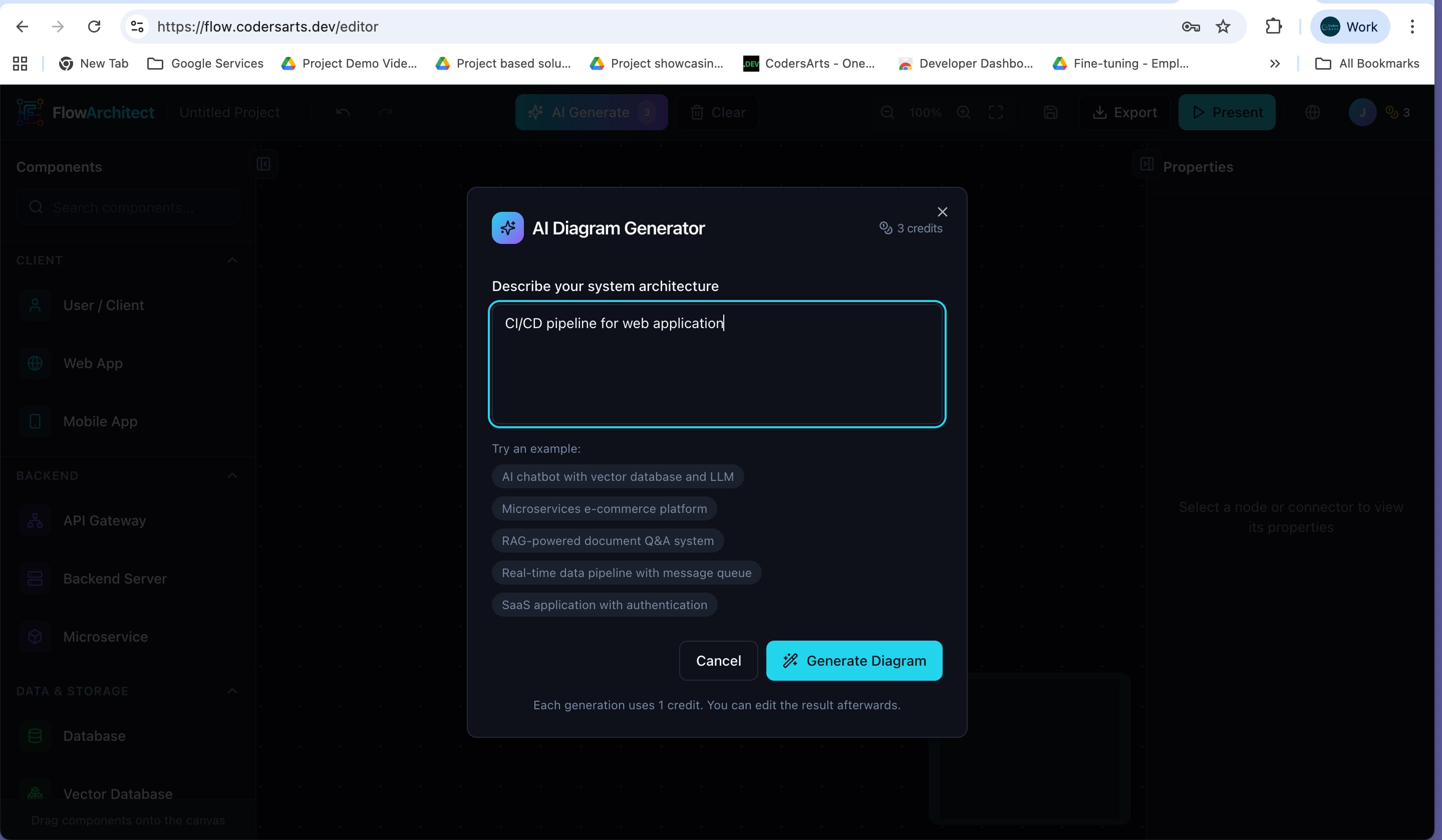
Task: Click the undo arrow icon in toolbar
Action: (x=343, y=112)
